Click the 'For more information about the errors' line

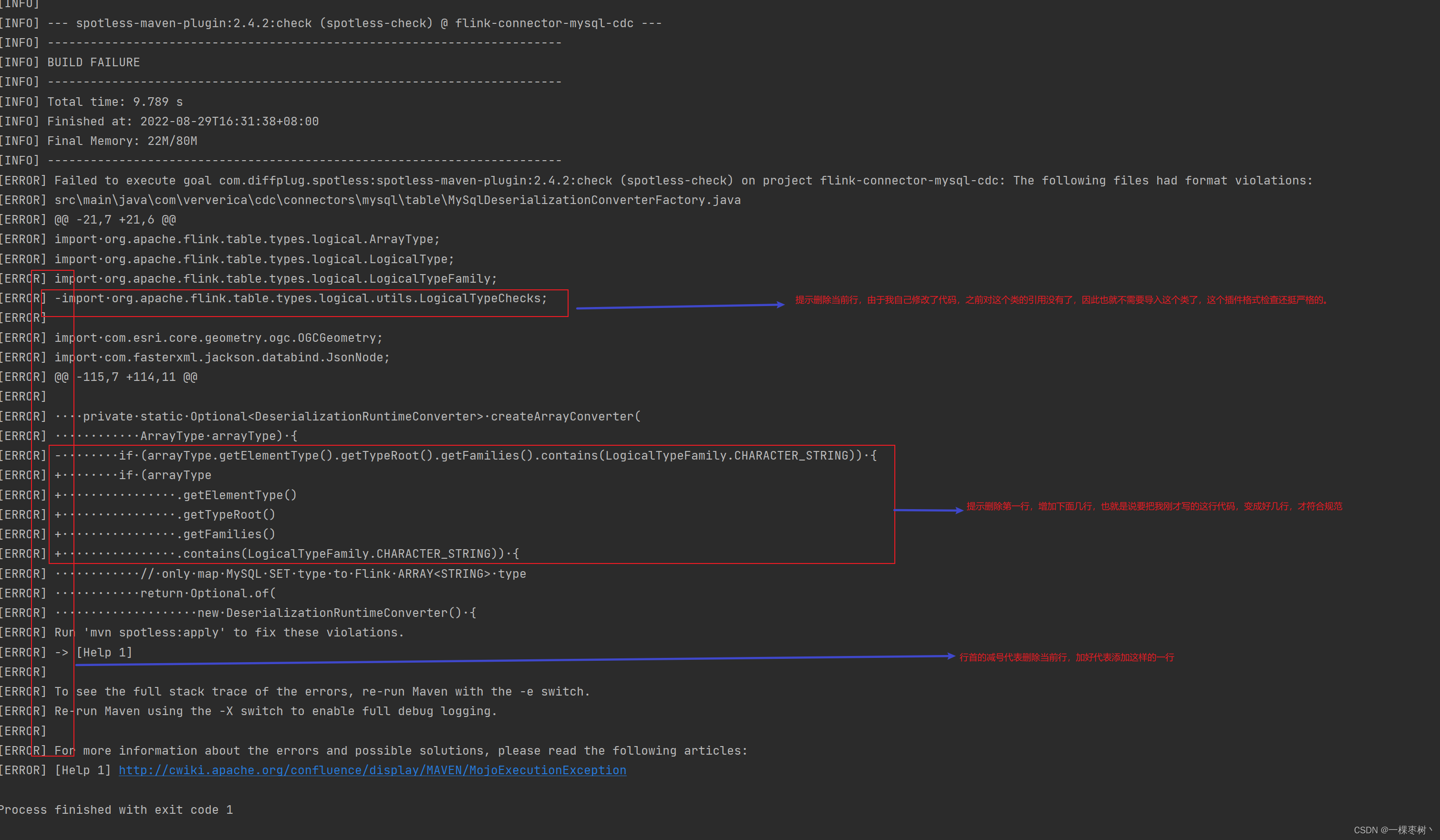point(374,750)
